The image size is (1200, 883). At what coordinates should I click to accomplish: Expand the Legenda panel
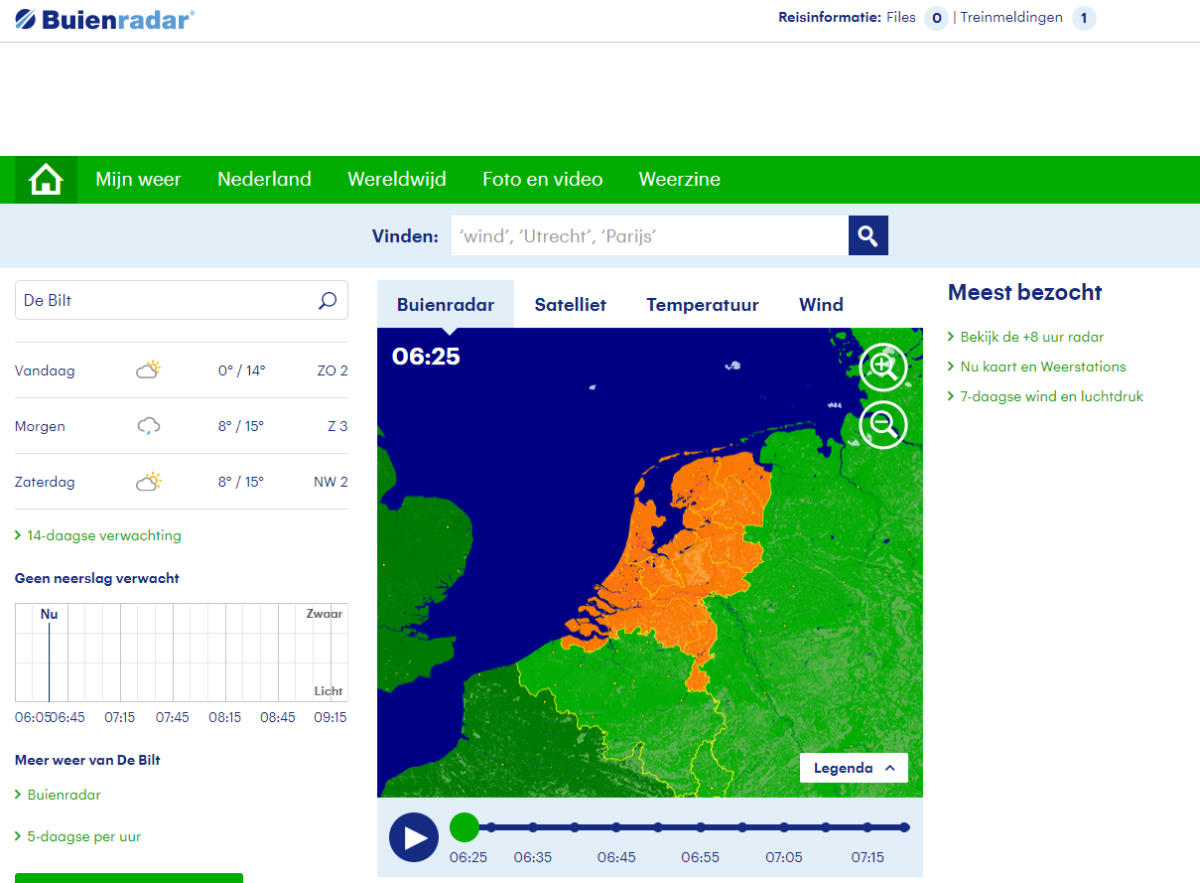point(854,768)
